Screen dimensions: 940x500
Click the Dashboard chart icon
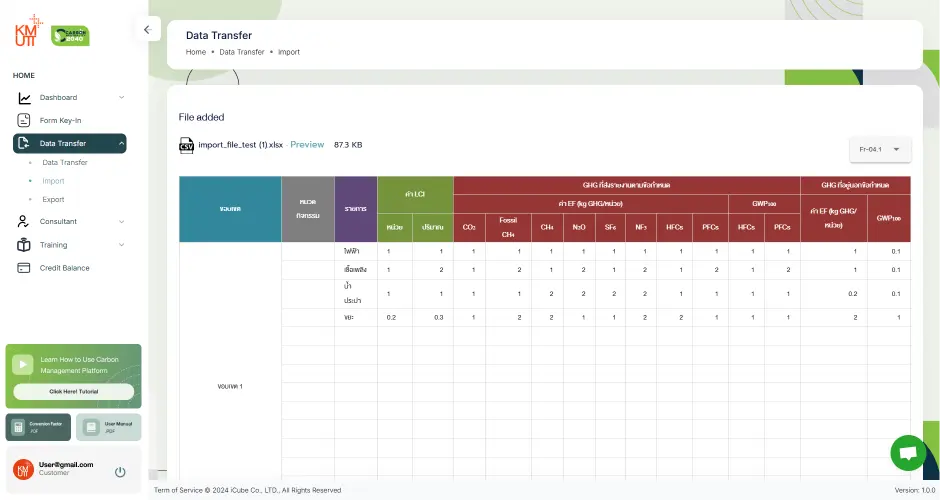pyautogui.click(x=24, y=98)
